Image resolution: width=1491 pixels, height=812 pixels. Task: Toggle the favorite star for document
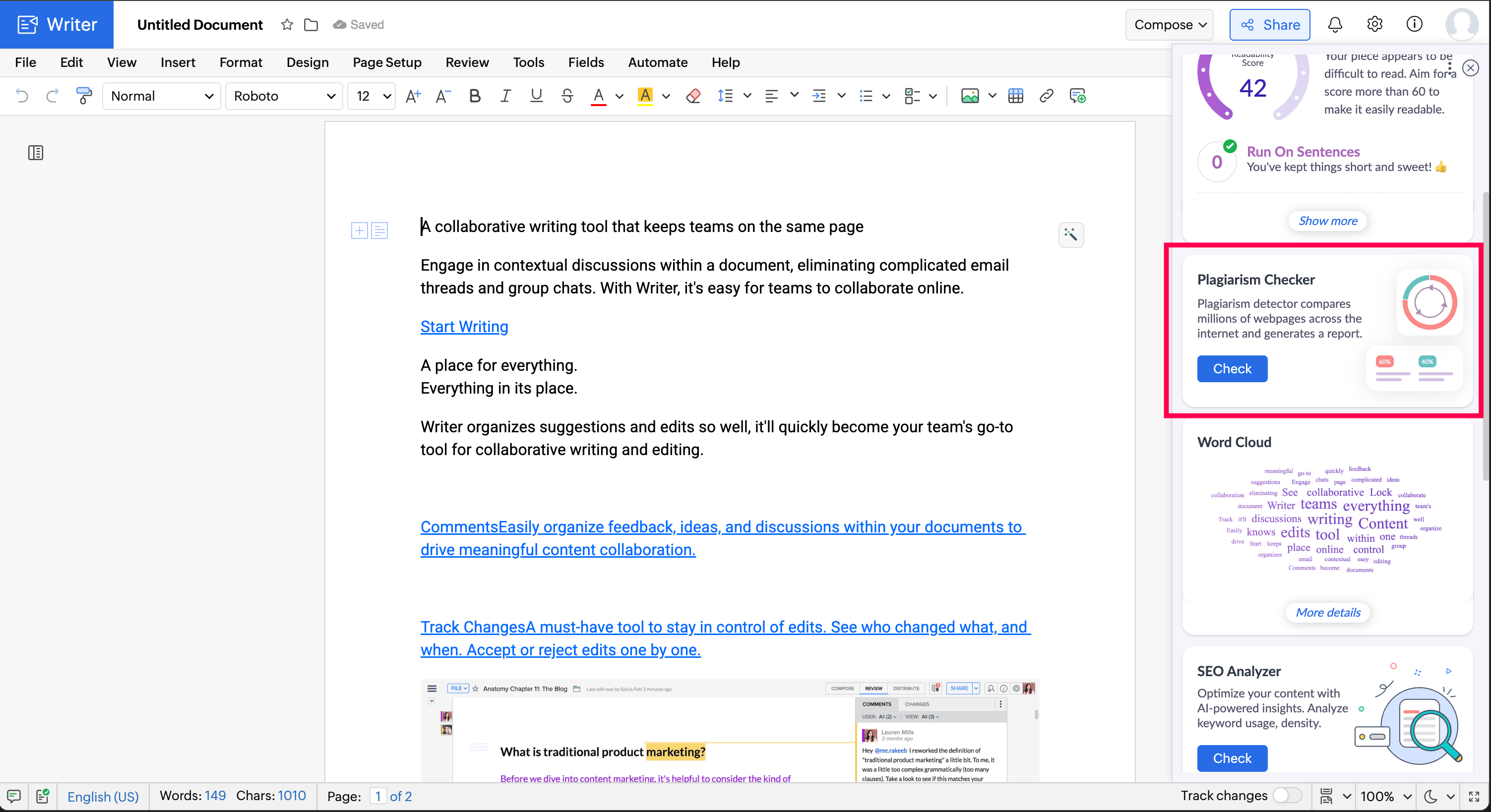coord(287,24)
